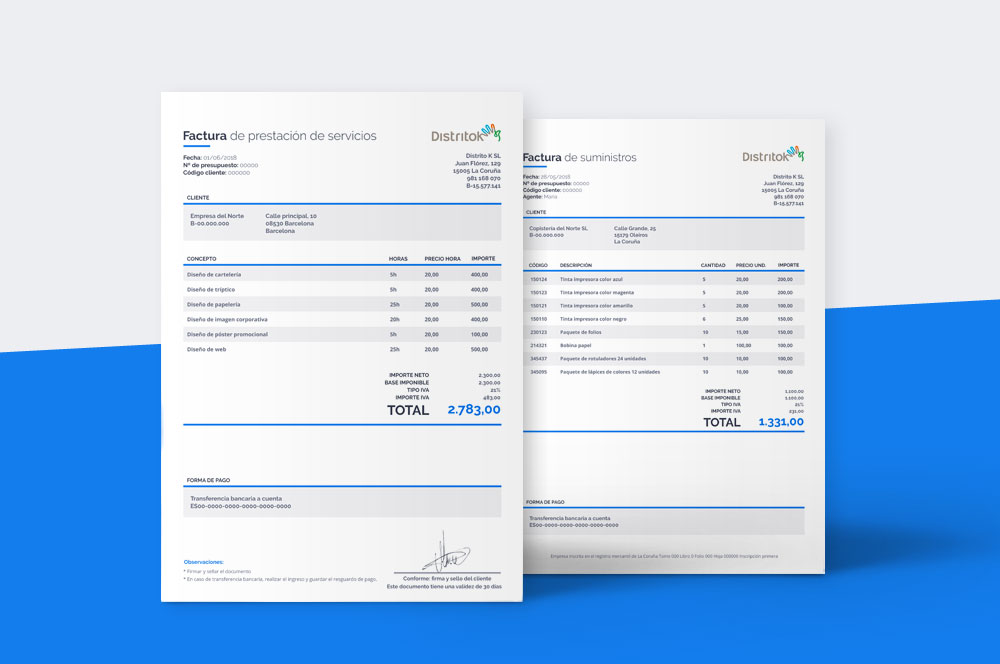Screen dimensions: 1000x664
Task: Click the Distritok logo on the services invoice
Action: coord(465,134)
